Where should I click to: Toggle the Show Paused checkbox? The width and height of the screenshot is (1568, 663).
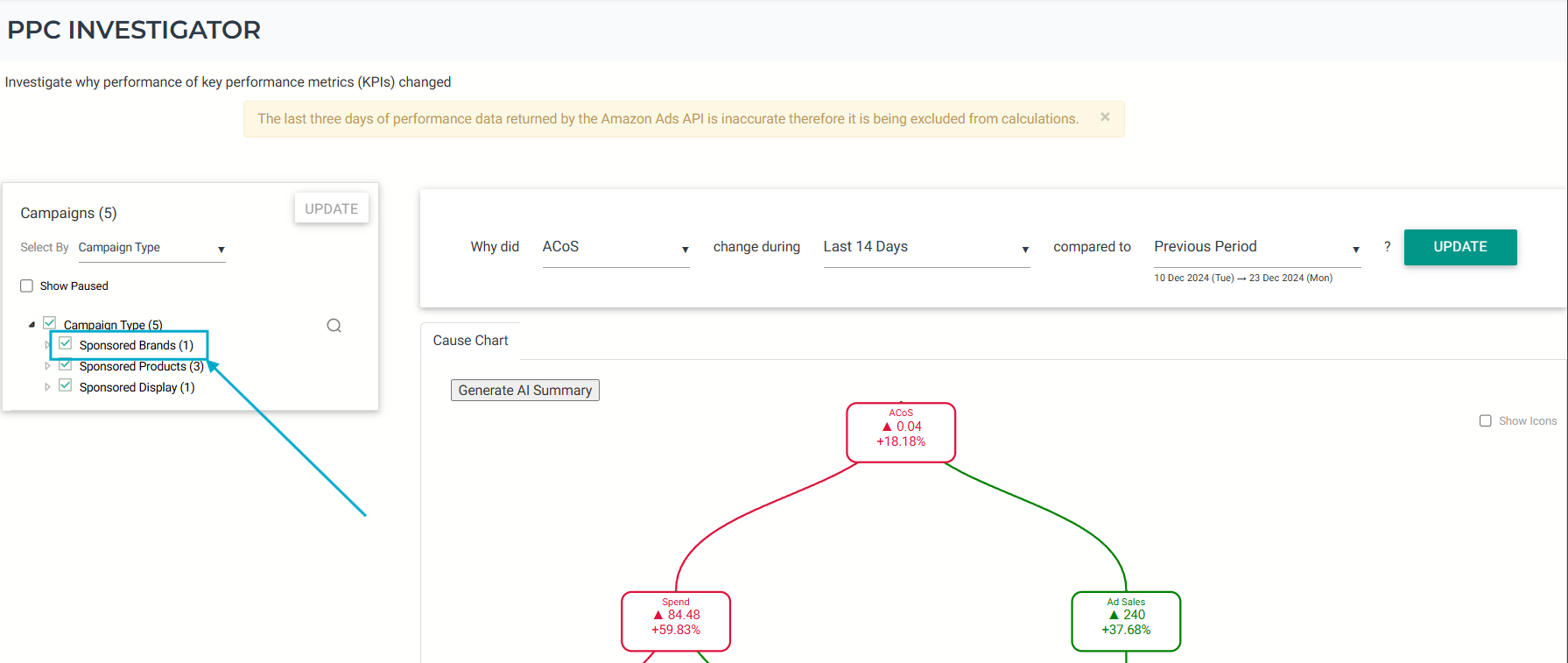click(x=27, y=286)
